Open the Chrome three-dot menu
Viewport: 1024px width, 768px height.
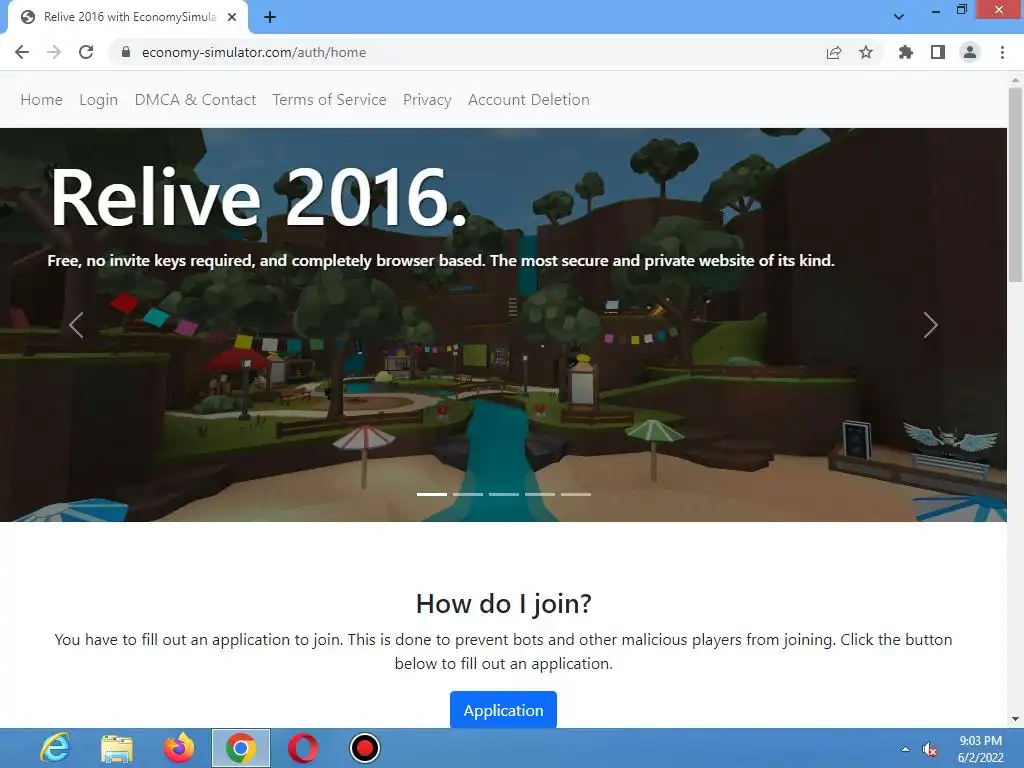(1002, 52)
